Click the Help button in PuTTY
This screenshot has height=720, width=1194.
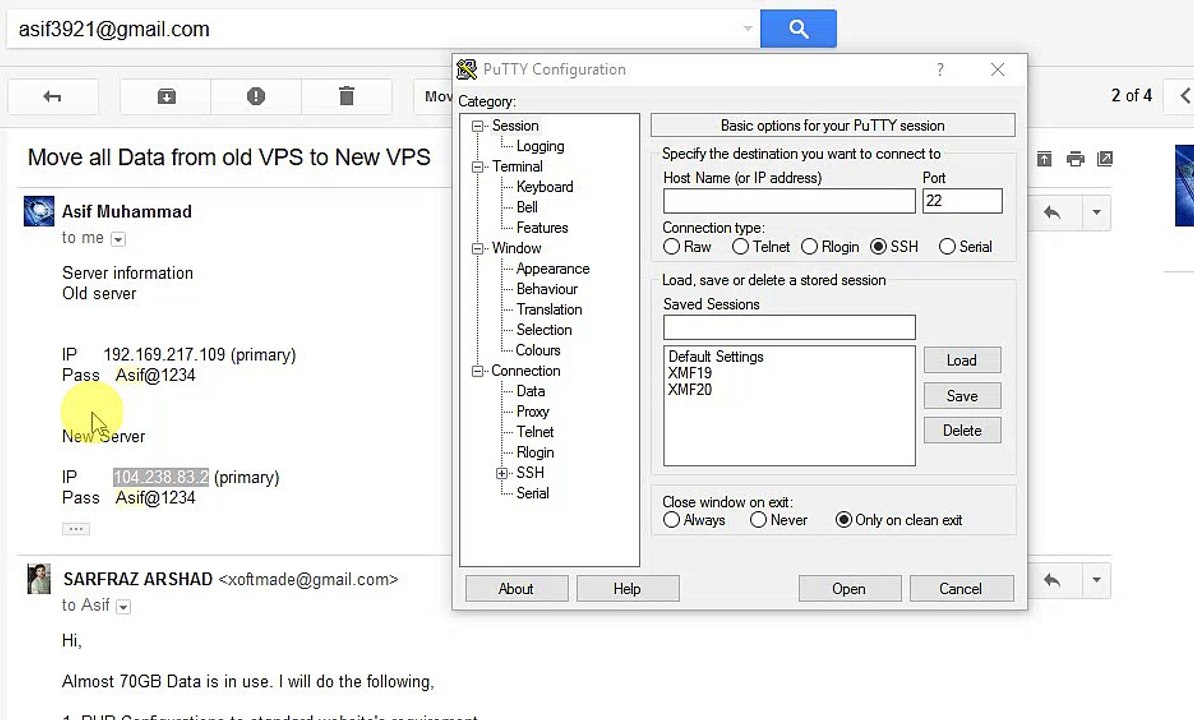(x=627, y=589)
